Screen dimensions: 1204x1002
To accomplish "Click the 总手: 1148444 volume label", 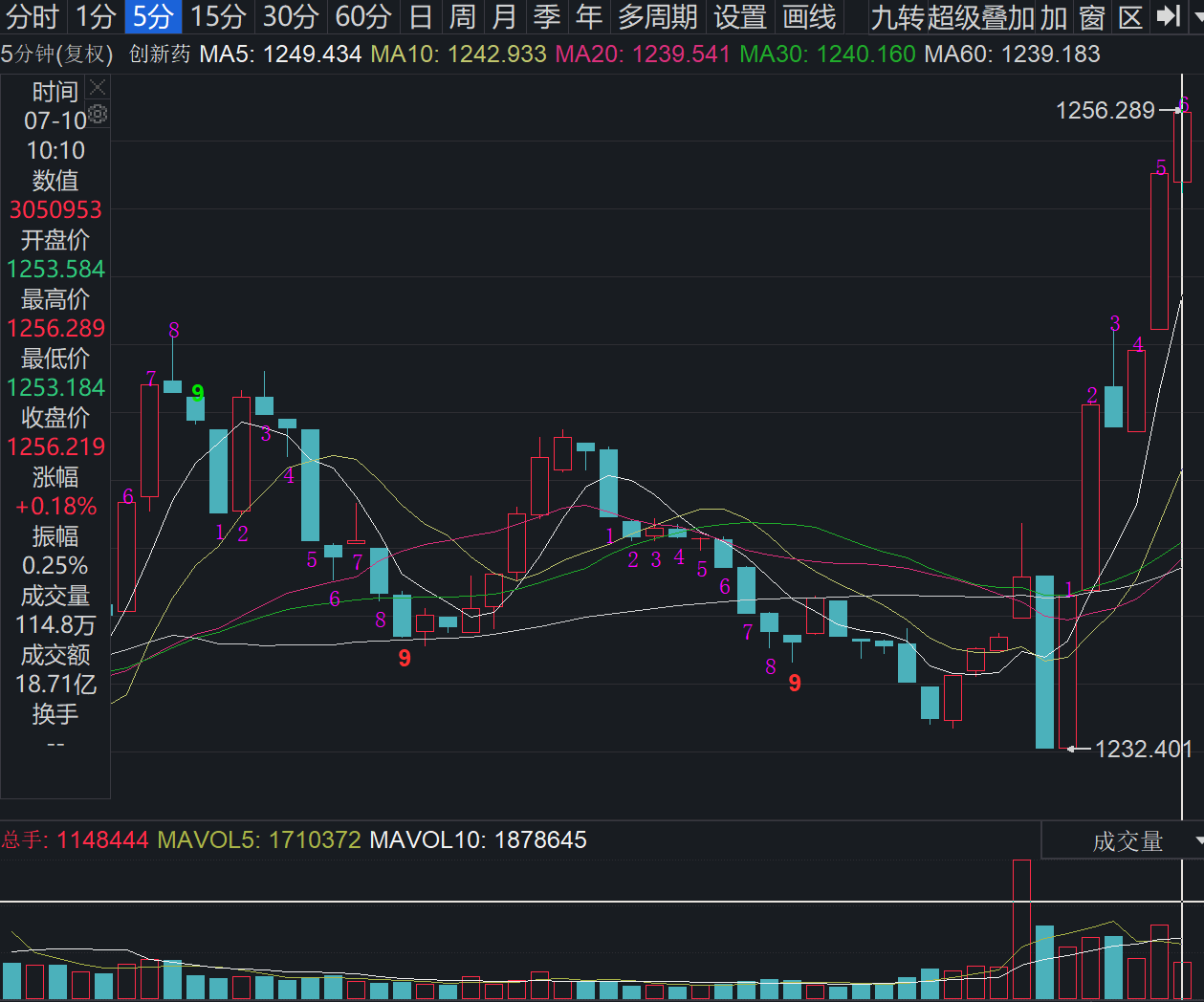I will click(75, 840).
